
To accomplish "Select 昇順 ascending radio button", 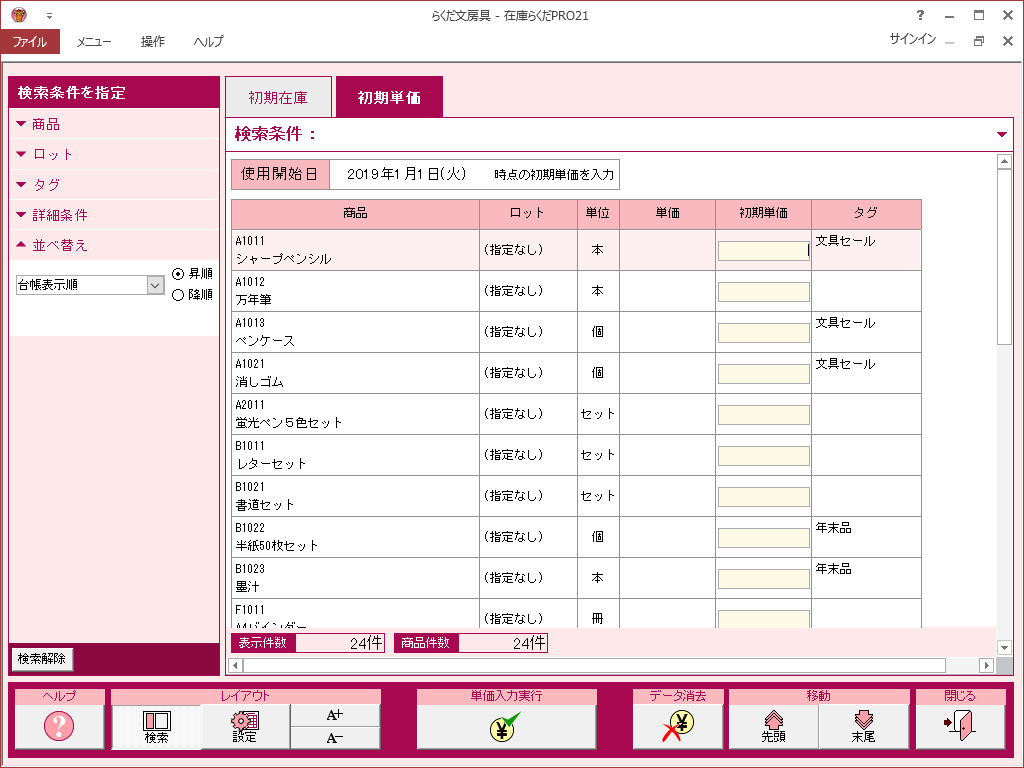I will [x=178, y=274].
